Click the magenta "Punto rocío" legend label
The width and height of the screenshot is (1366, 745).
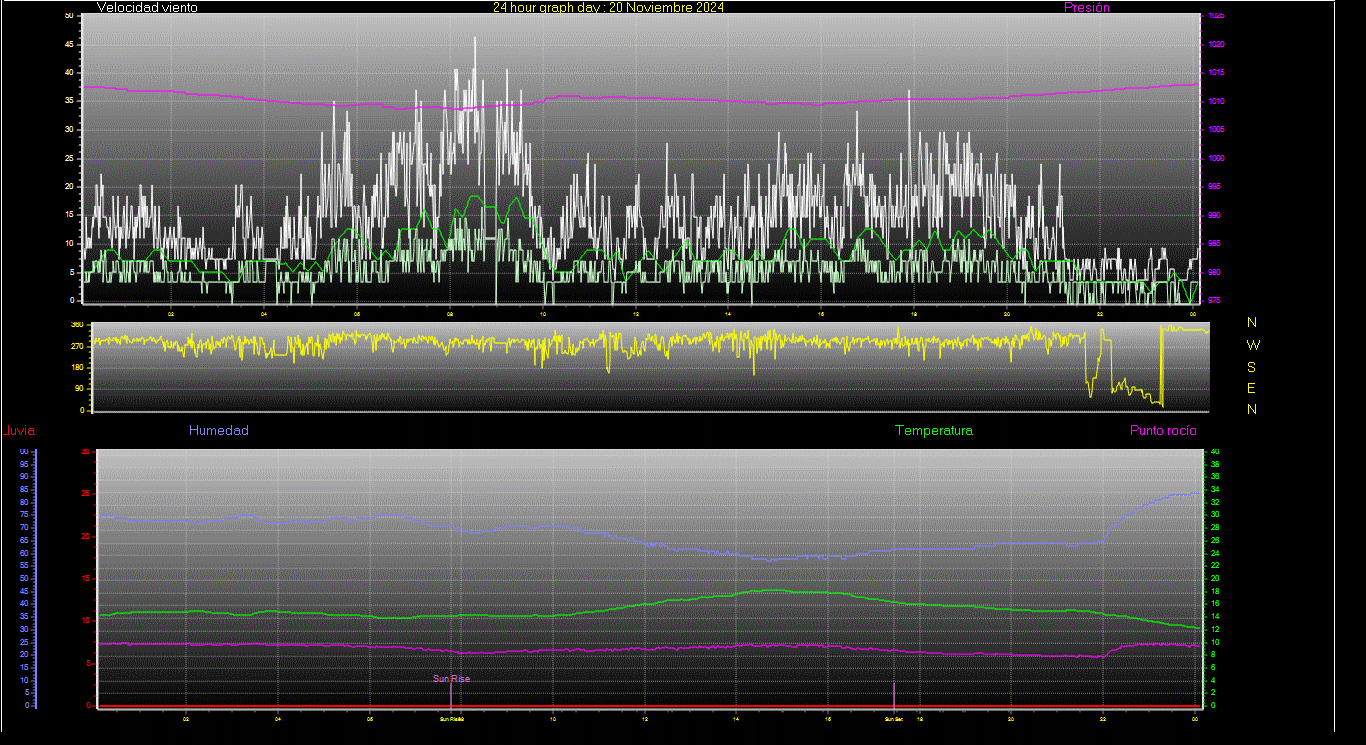(x=1163, y=431)
